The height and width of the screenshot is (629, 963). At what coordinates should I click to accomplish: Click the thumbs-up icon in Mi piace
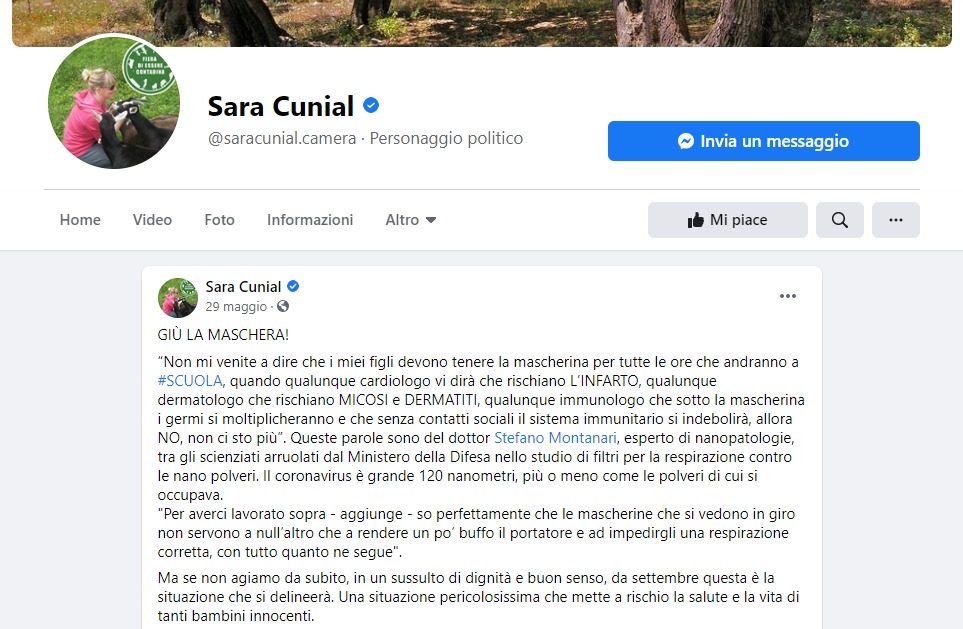point(696,220)
